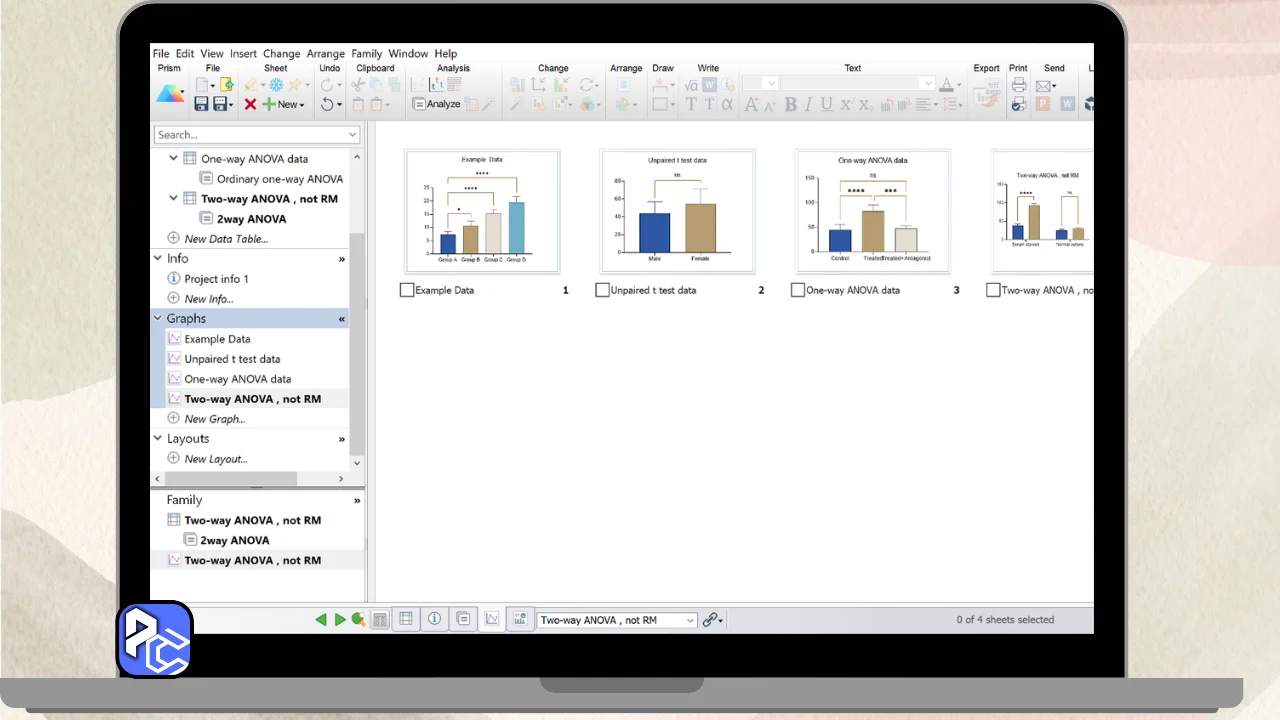
Task: Open the Edit menu
Action: [185, 54]
